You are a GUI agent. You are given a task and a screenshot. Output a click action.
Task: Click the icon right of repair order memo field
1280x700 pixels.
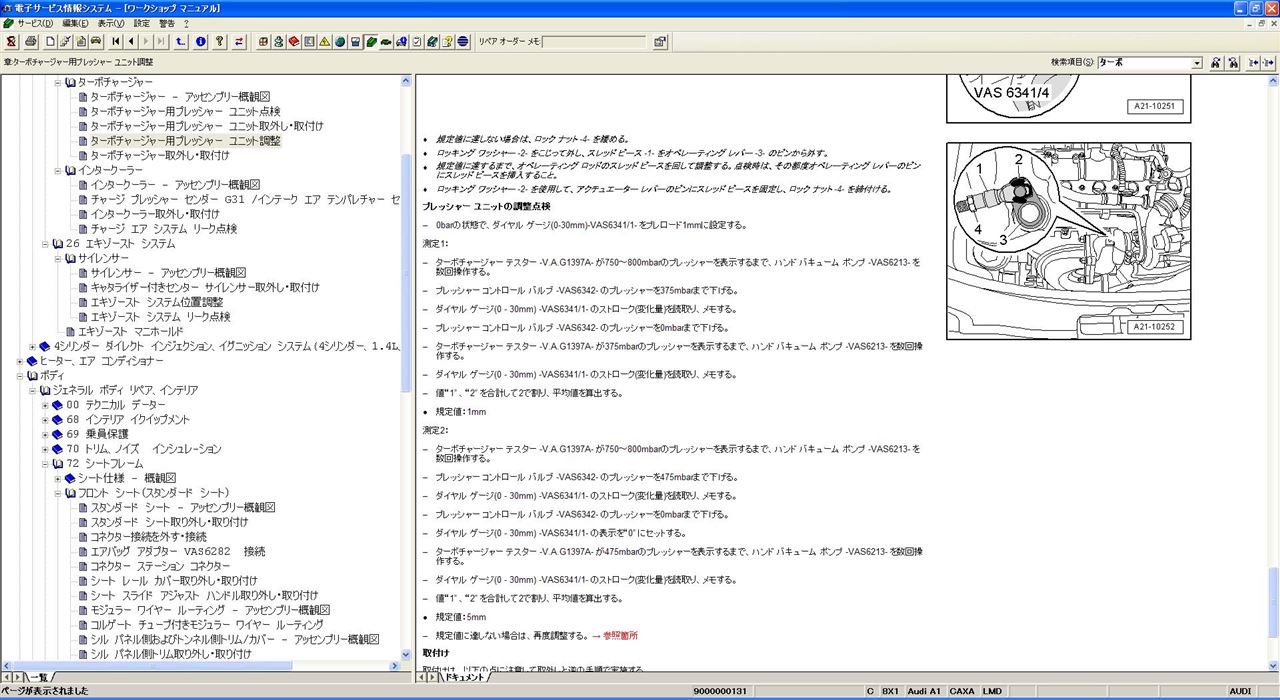(660, 42)
